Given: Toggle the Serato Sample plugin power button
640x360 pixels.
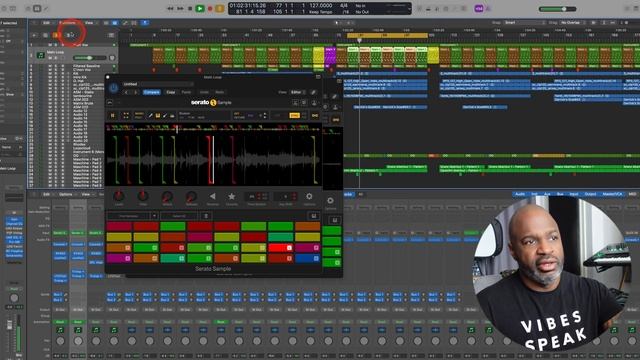Looking at the screenshot, I should (x=113, y=87).
